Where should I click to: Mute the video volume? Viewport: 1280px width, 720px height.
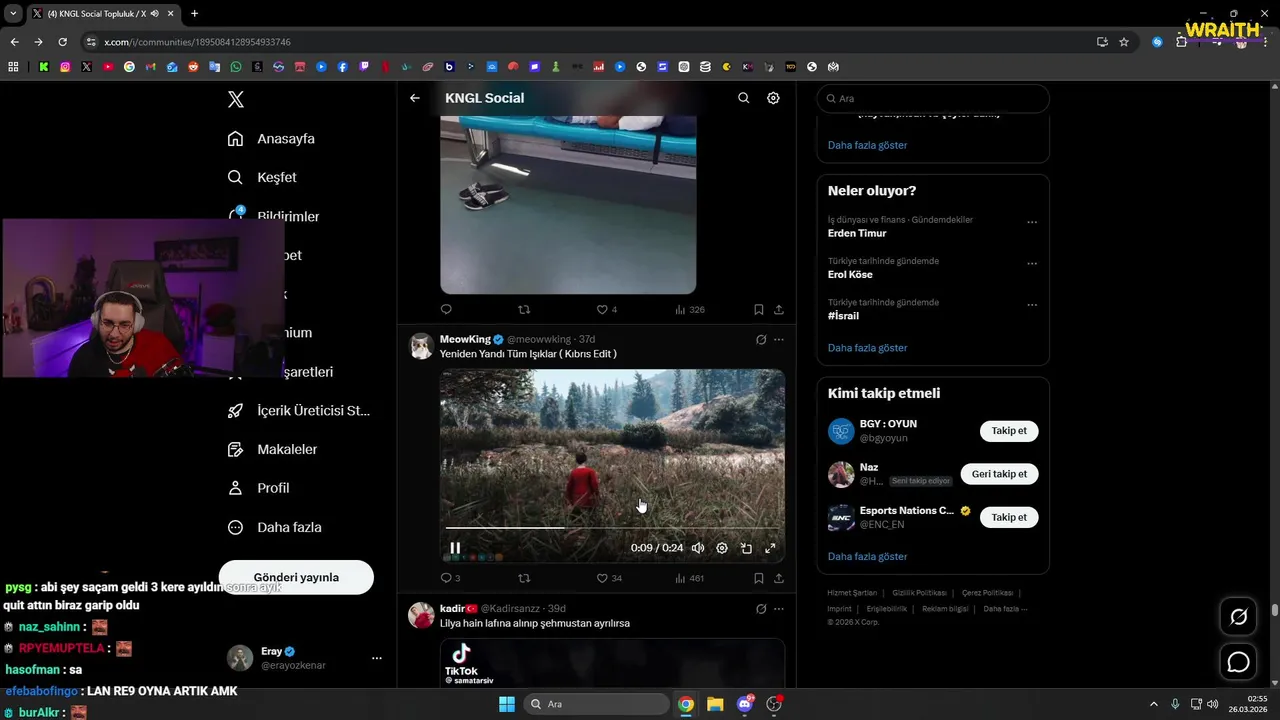tap(698, 548)
